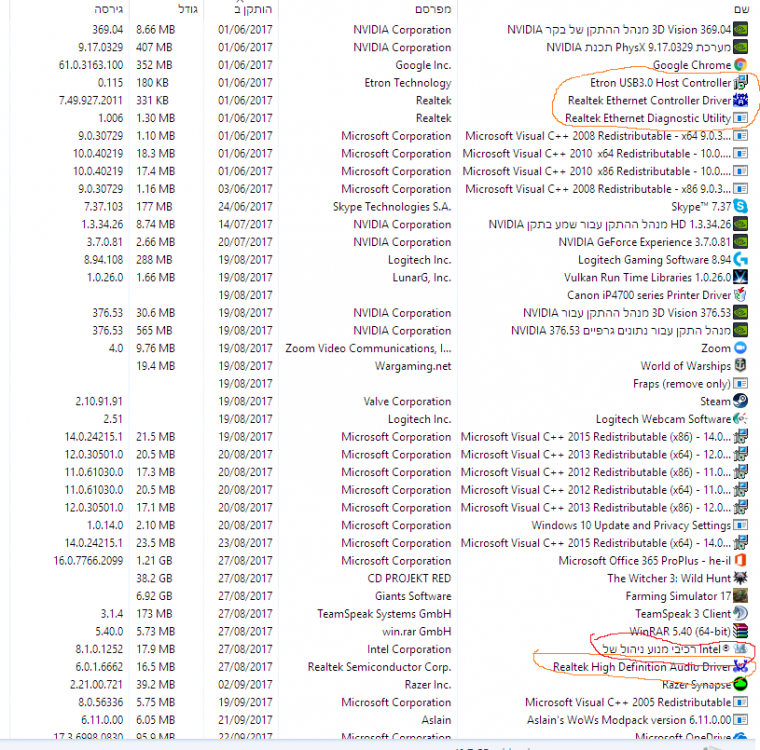Click the Wargaming.net publisher cell

pos(413,366)
